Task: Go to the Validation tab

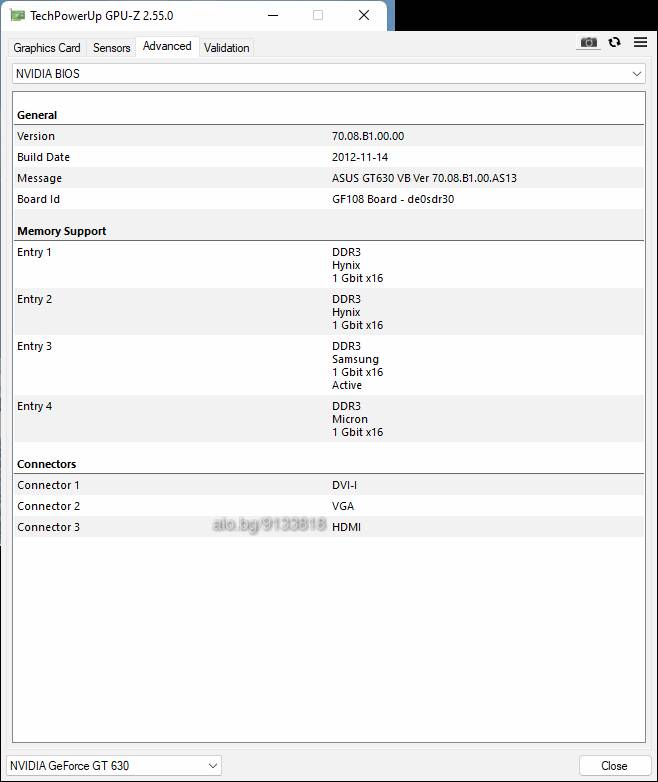Action: tap(226, 48)
